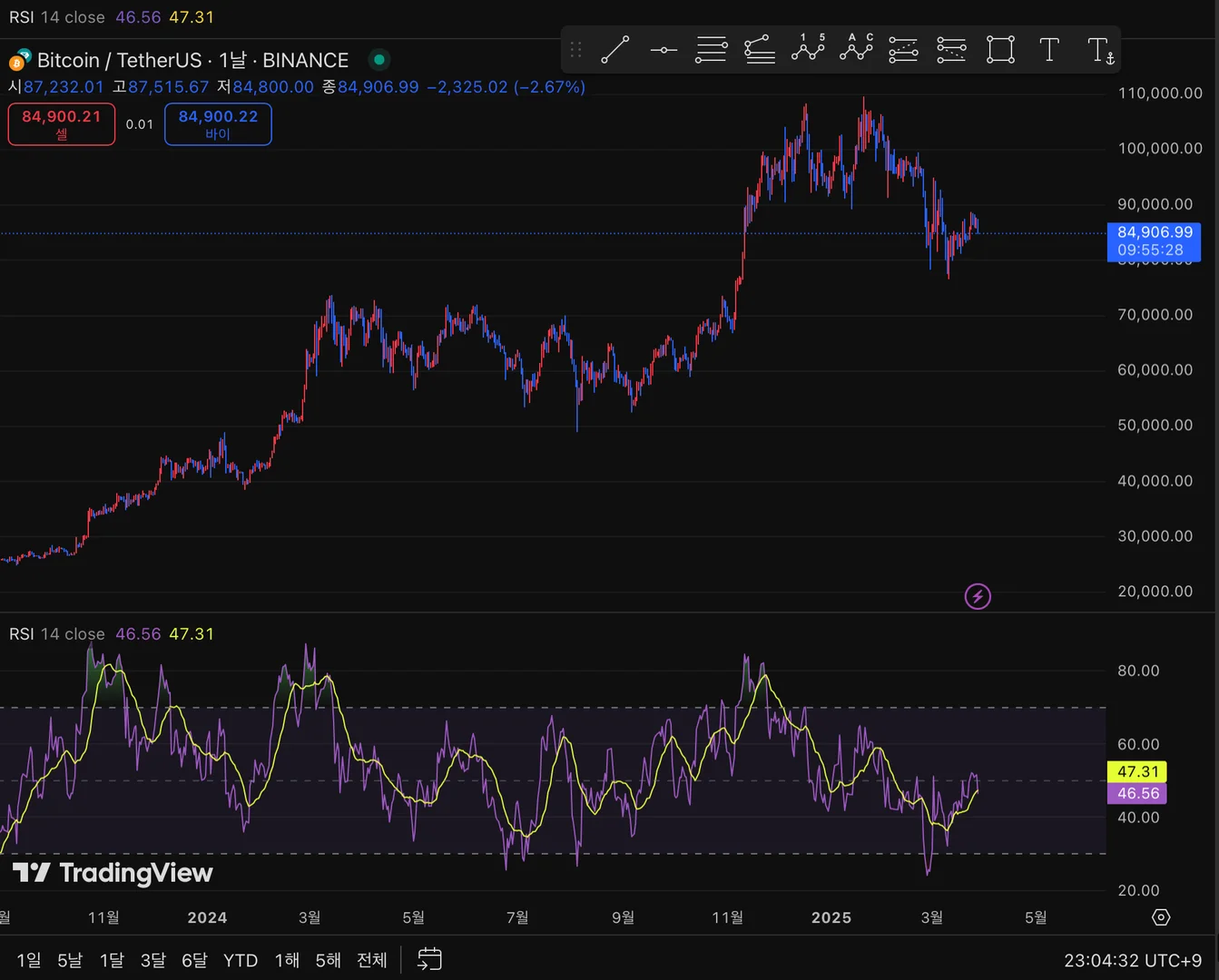Open chart settings gear near time axis
1219x980 pixels.
click(x=1161, y=917)
